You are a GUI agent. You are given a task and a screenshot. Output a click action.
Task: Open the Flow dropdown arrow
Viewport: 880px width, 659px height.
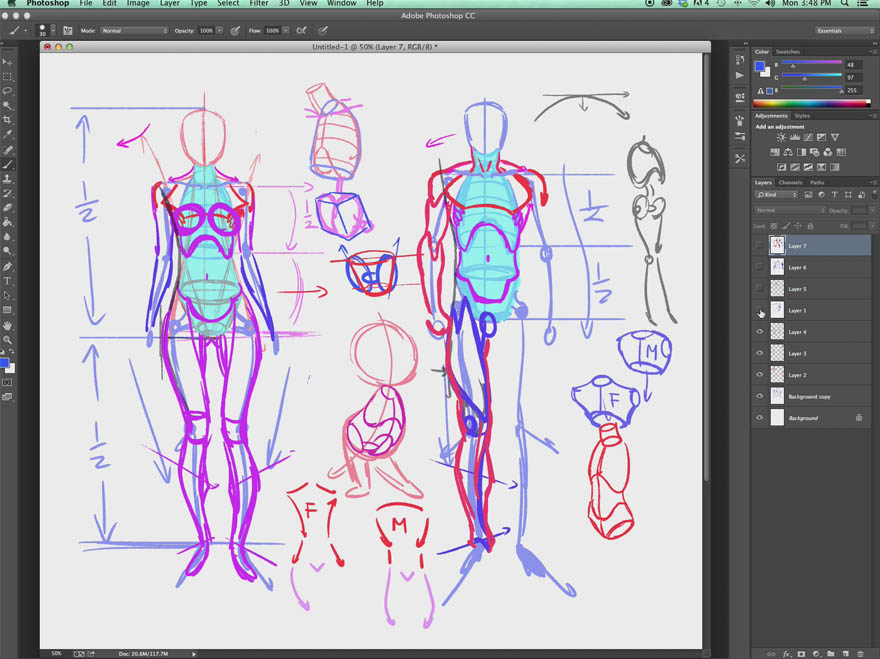click(x=286, y=31)
